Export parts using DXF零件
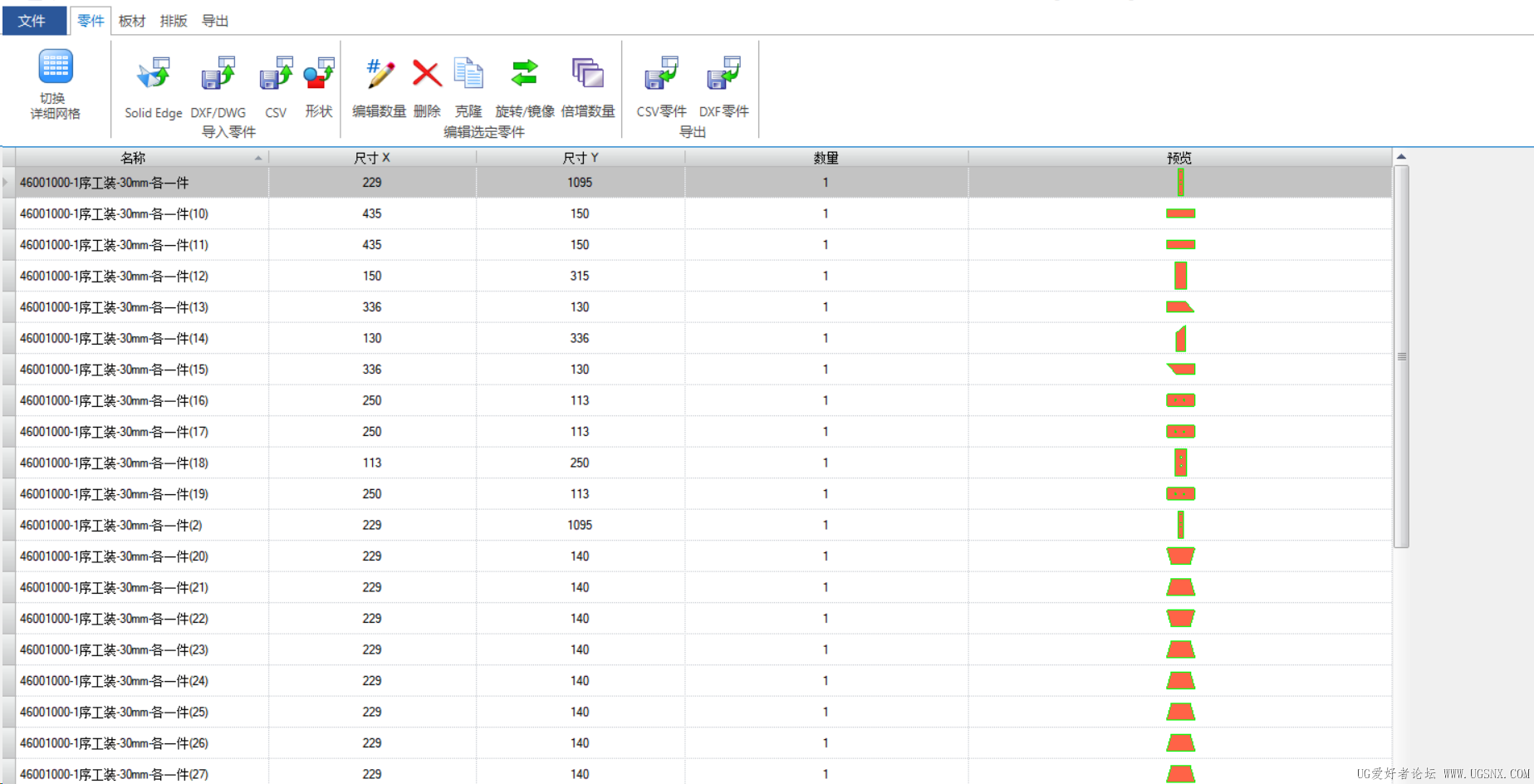This screenshot has width=1534, height=784. click(x=723, y=75)
